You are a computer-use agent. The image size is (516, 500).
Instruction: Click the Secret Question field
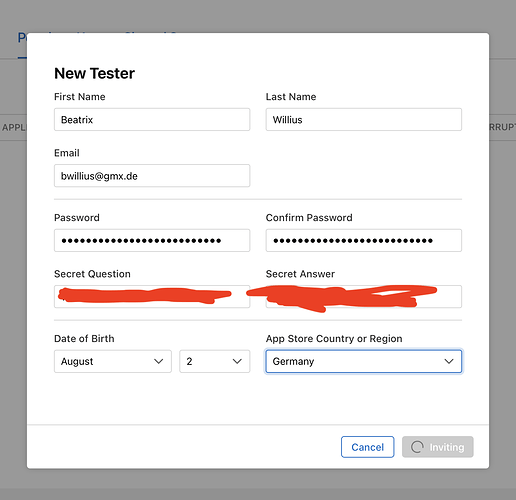click(152, 296)
